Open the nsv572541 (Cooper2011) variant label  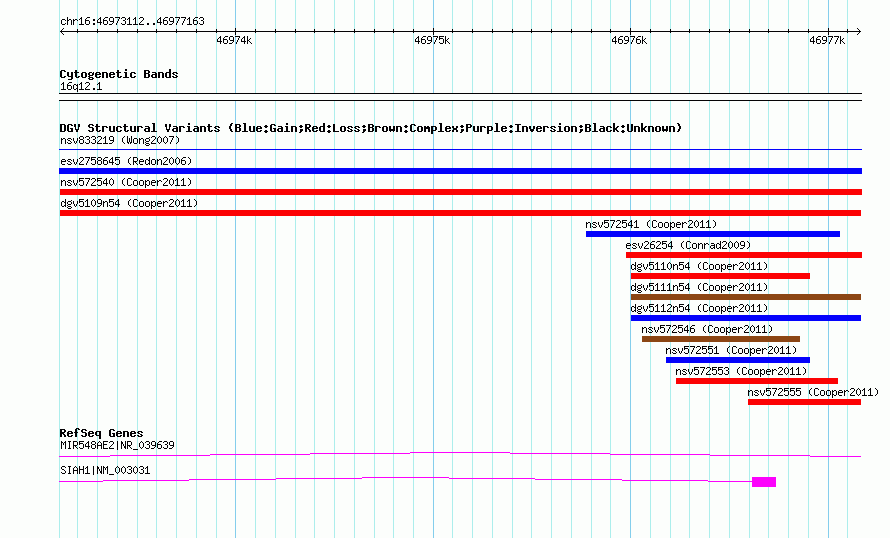coord(651,224)
